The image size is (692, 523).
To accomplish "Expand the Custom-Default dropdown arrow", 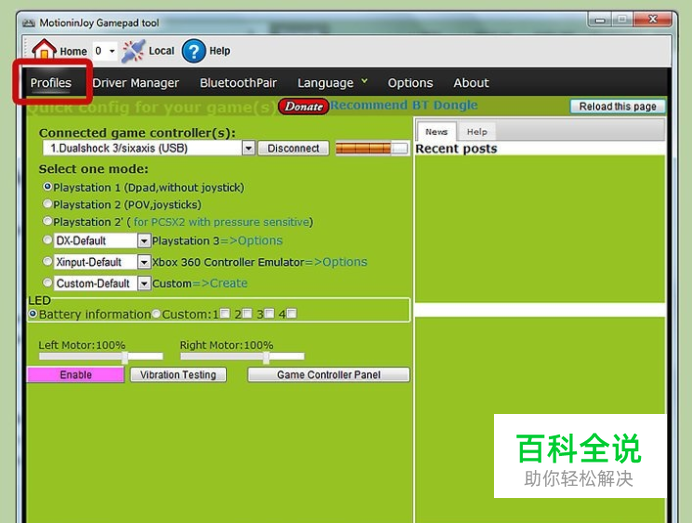I will pos(144,283).
